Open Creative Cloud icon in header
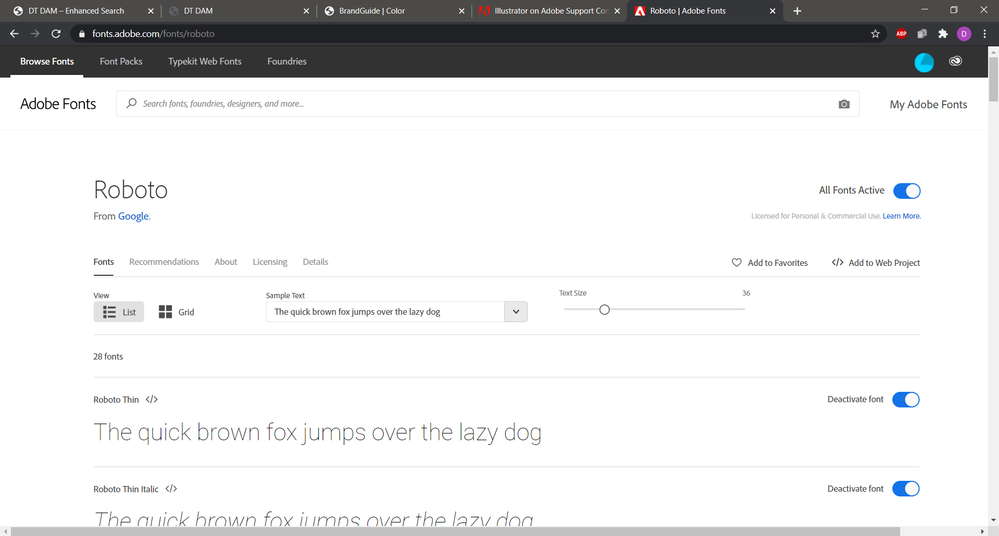The width and height of the screenshot is (999, 536). coord(955,62)
